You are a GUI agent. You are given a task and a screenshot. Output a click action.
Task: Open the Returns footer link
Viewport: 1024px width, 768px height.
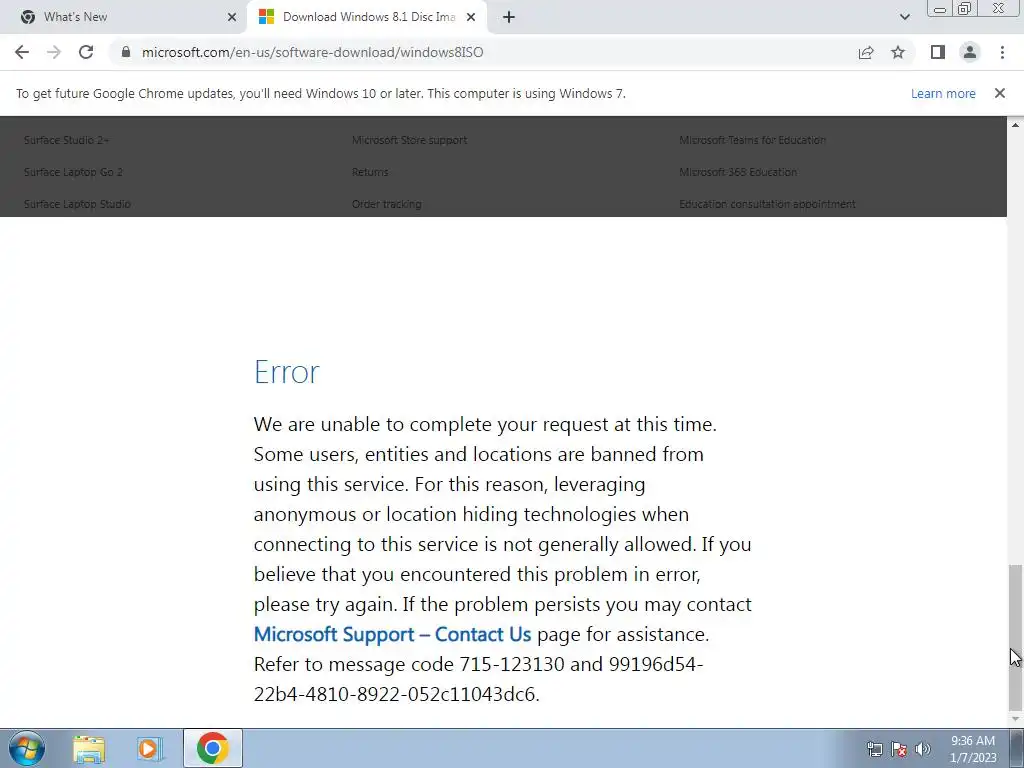tap(370, 172)
